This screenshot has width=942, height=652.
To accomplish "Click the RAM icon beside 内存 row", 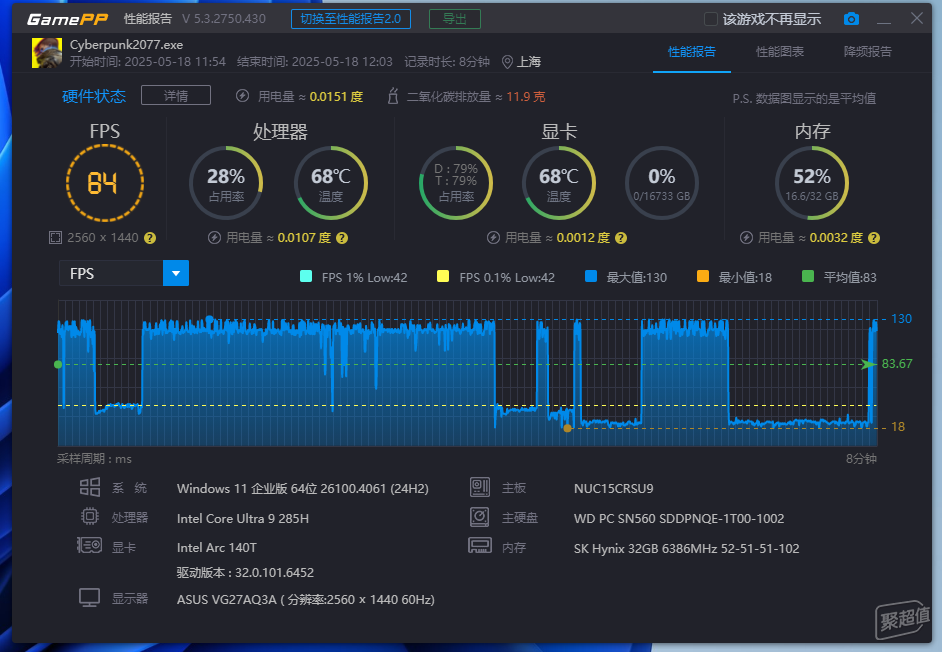I will click(x=480, y=546).
